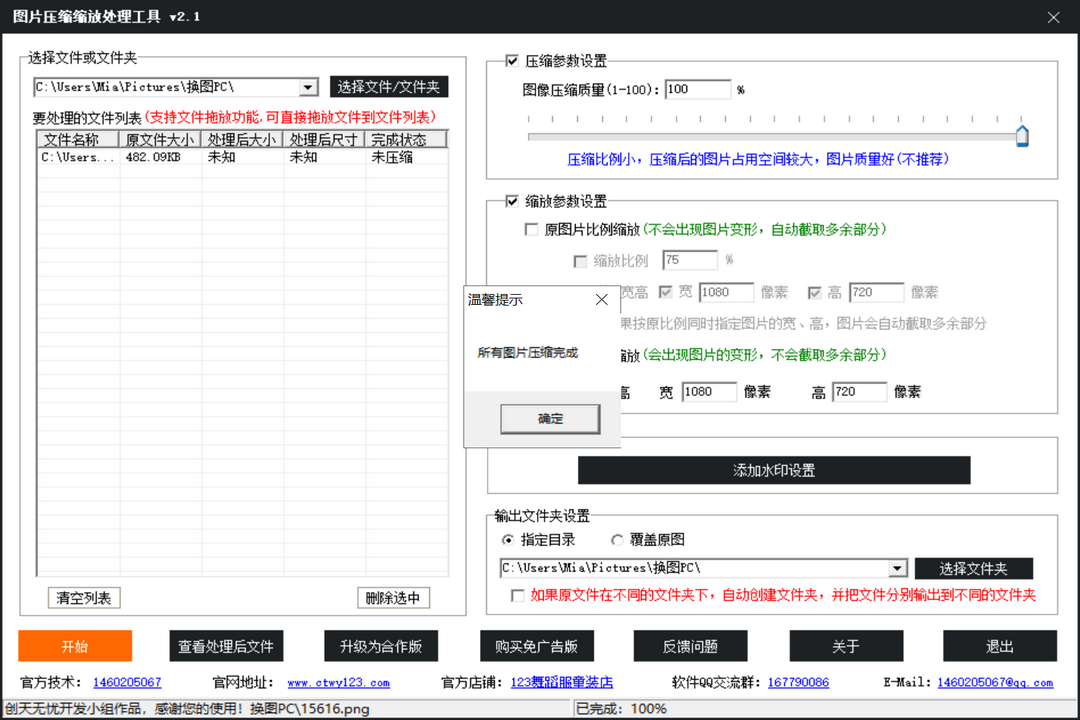The image size is (1080, 720).
Task: Click 升级为合作版 button
Action: pyautogui.click(x=381, y=646)
